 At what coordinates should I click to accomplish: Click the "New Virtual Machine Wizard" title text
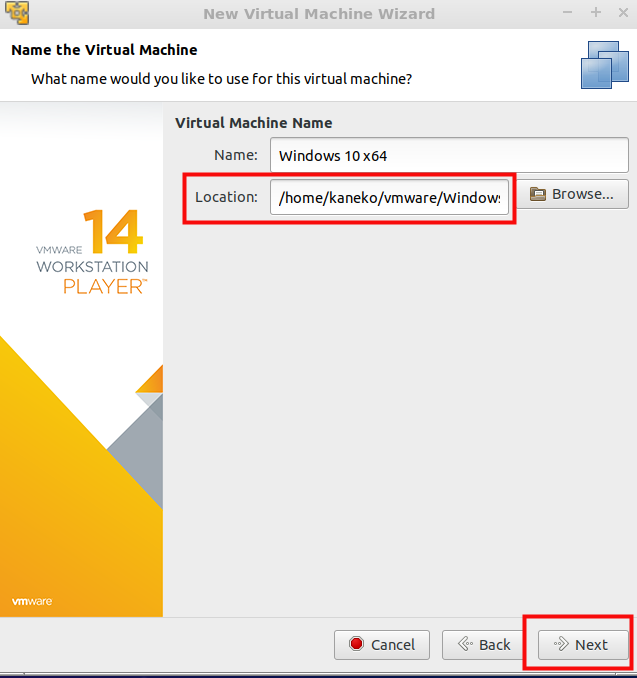(x=318, y=14)
